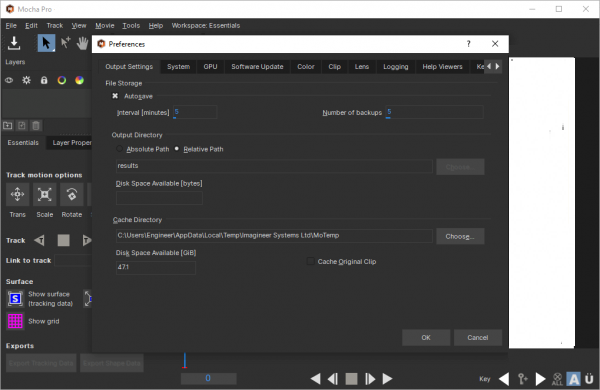Select the Absolute Path radio button

pyautogui.click(x=119, y=149)
